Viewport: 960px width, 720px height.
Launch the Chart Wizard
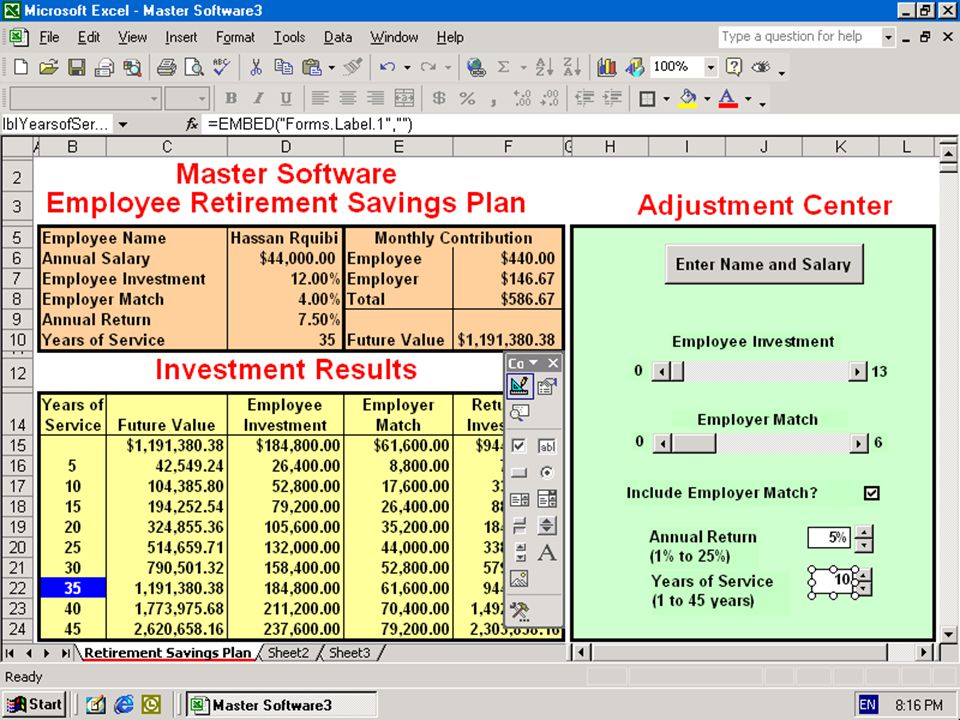[x=607, y=67]
